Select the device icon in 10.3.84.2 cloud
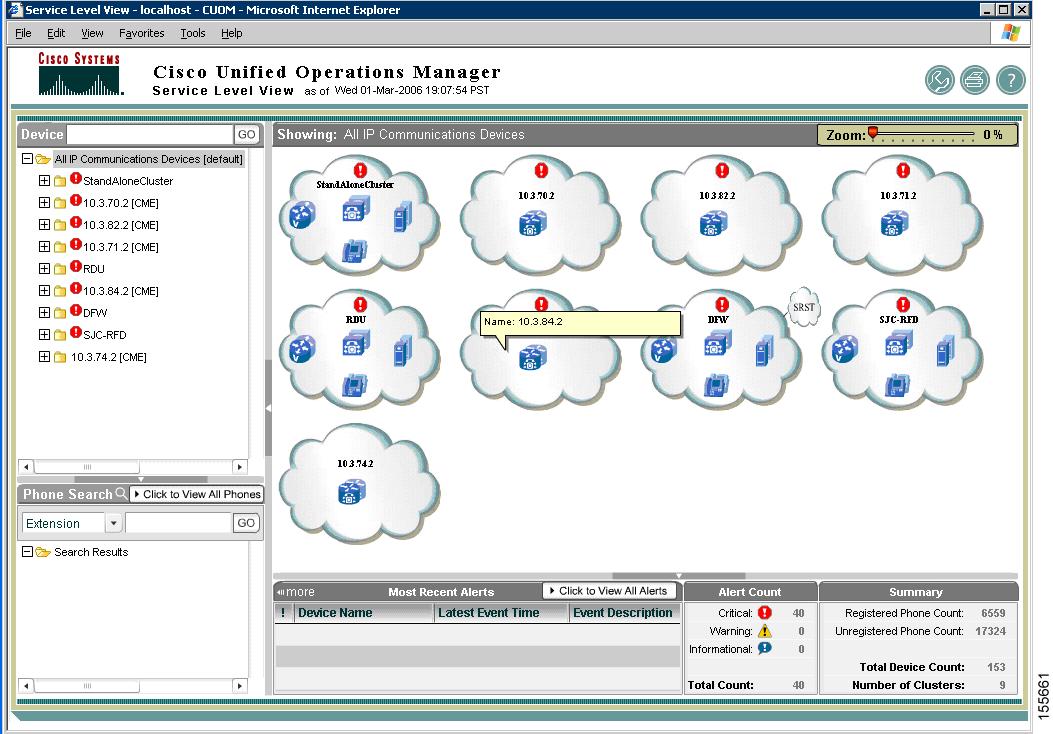The height and width of the screenshot is (734, 1053). pos(533,357)
